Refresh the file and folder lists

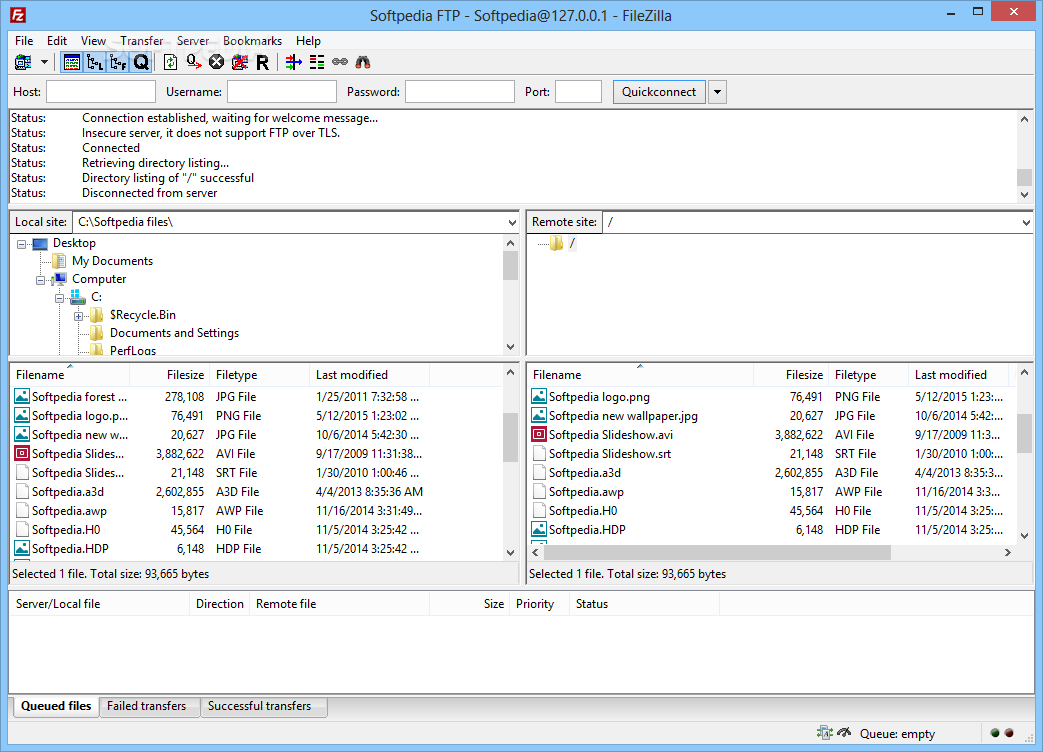coord(170,62)
